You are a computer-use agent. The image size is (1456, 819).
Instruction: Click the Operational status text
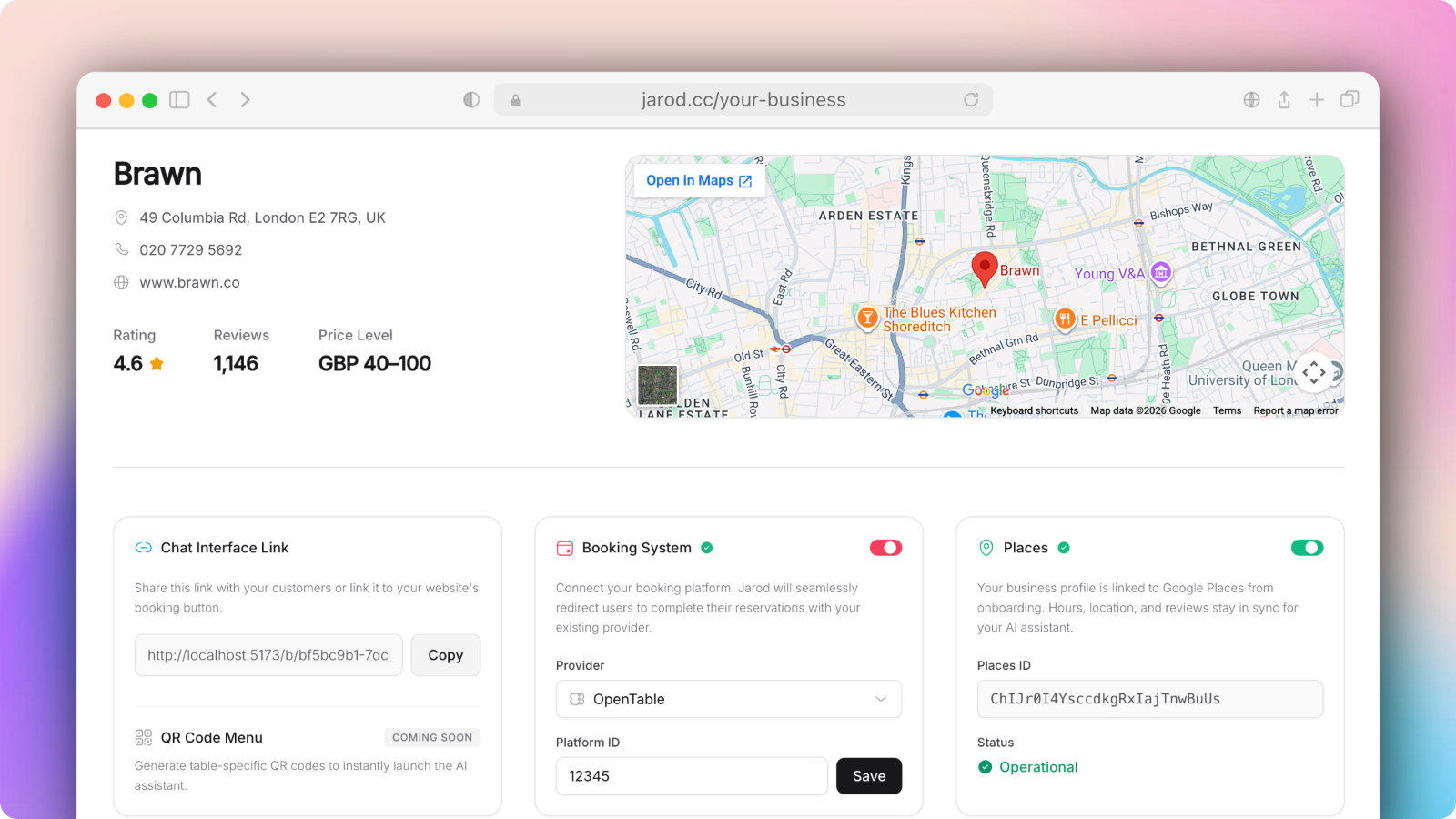point(1038,767)
